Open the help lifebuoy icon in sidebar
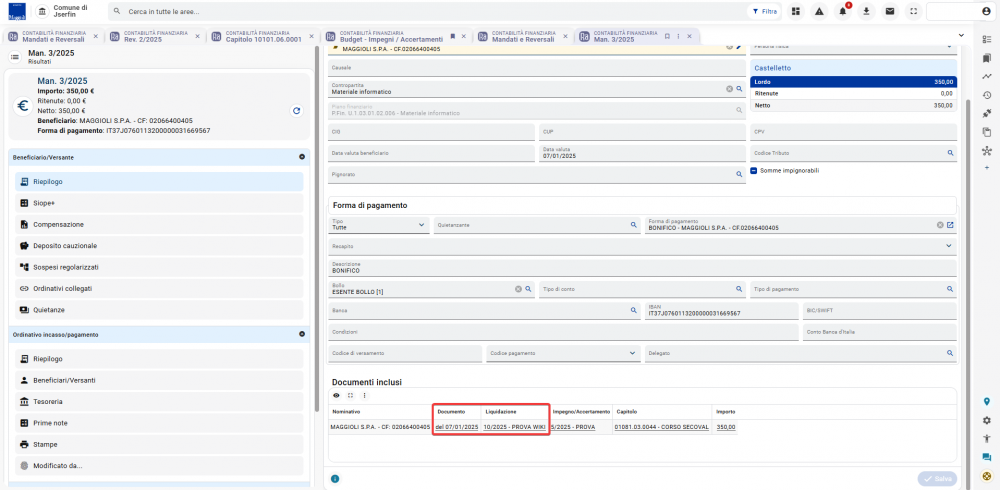The image size is (1000, 490). pos(987,476)
